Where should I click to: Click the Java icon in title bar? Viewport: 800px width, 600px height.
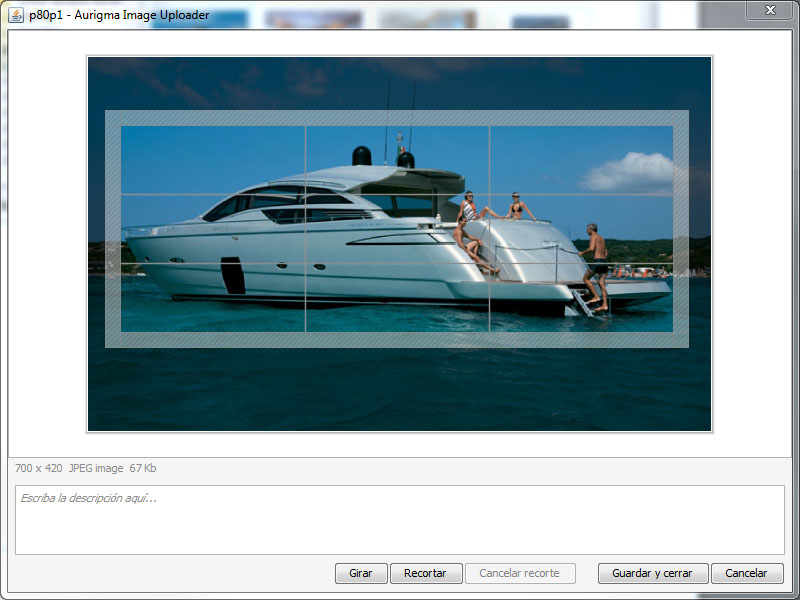coord(16,15)
